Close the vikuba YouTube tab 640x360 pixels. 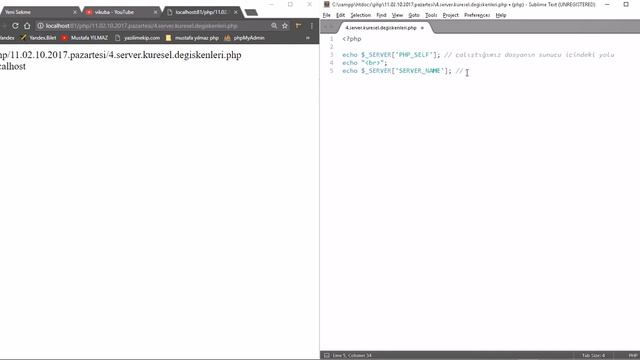point(156,12)
